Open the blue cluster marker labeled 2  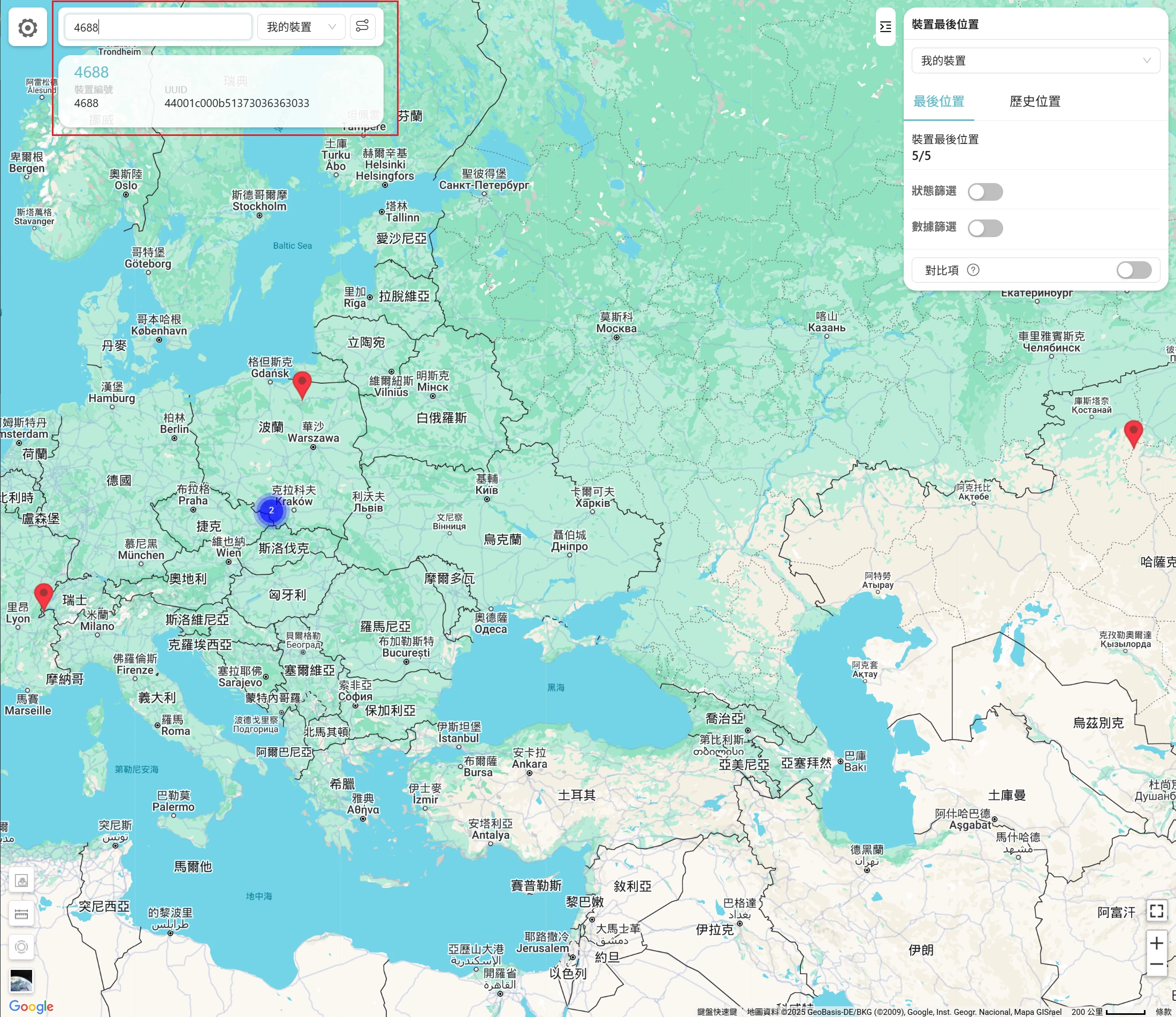[x=271, y=510]
